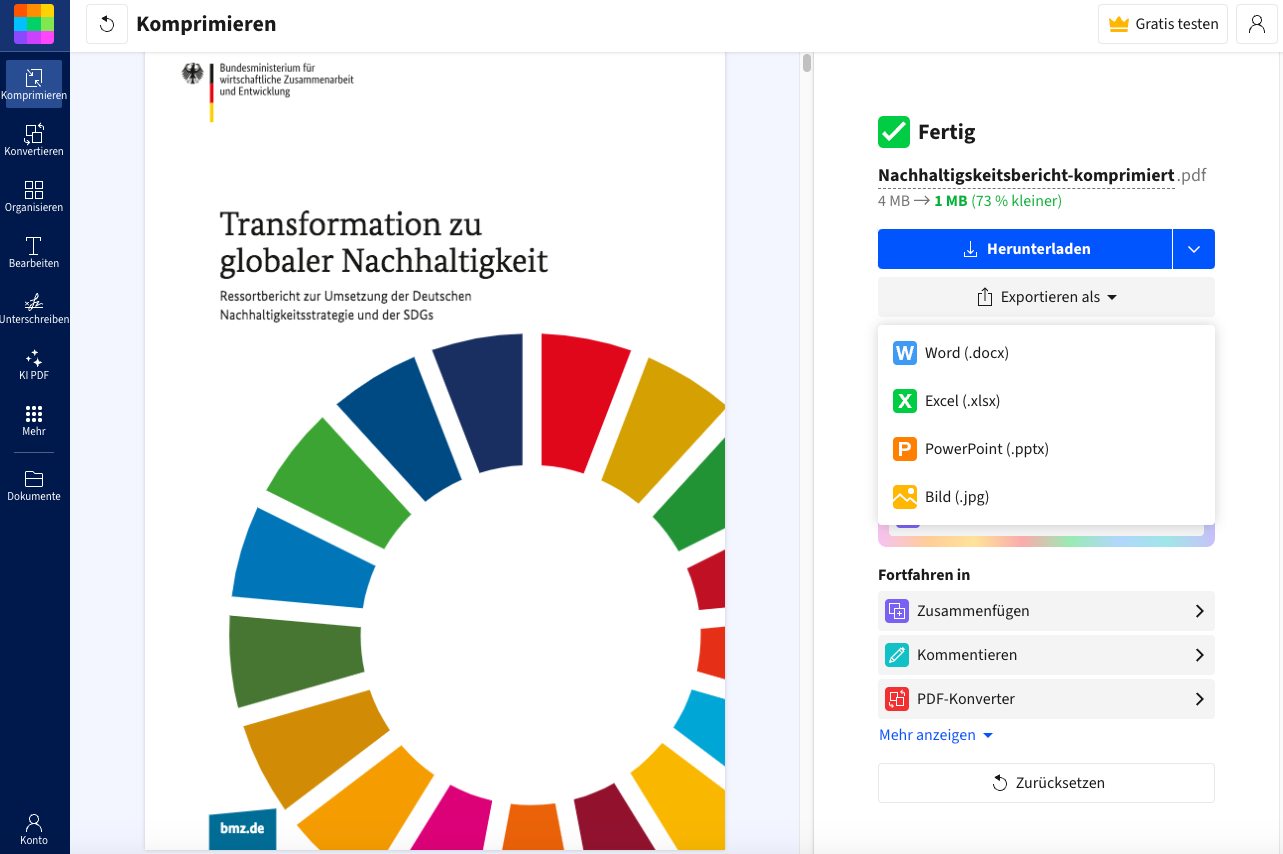Continue in PDF-Konverter
This screenshot has height=854, width=1283.
point(1046,699)
